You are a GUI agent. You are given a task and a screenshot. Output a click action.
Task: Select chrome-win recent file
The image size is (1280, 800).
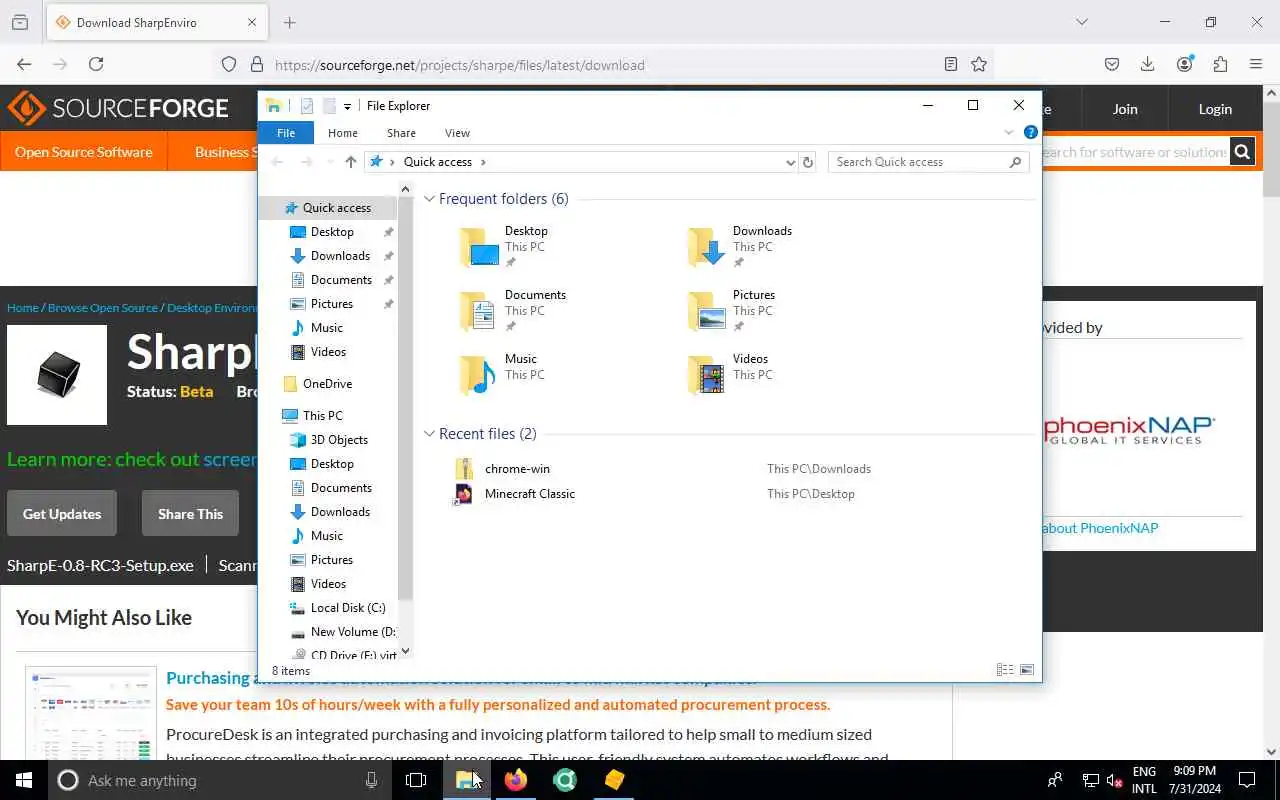pyautogui.click(x=517, y=469)
